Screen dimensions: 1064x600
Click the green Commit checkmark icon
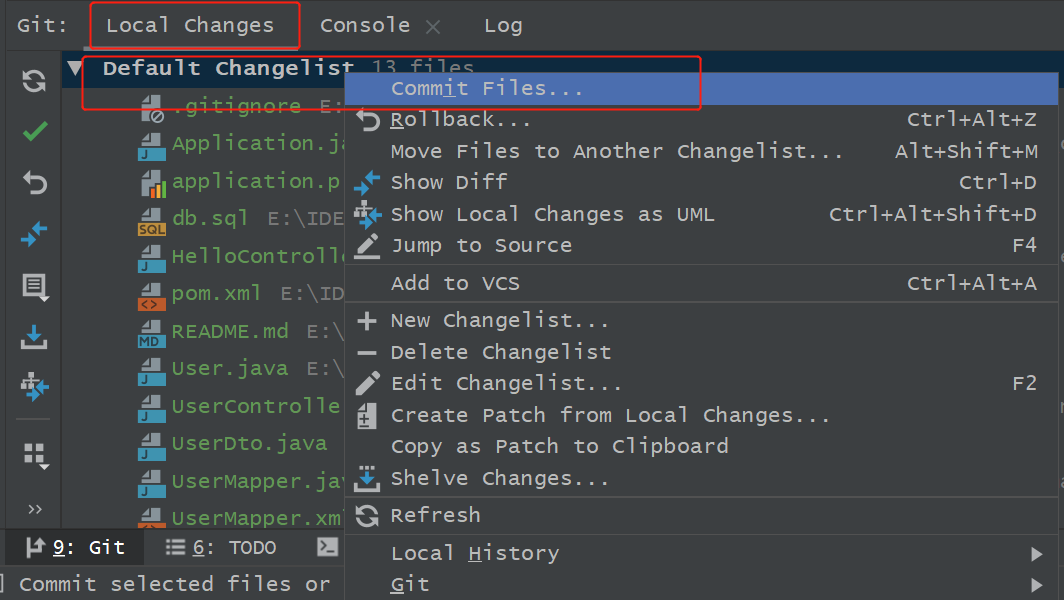click(34, 132)
